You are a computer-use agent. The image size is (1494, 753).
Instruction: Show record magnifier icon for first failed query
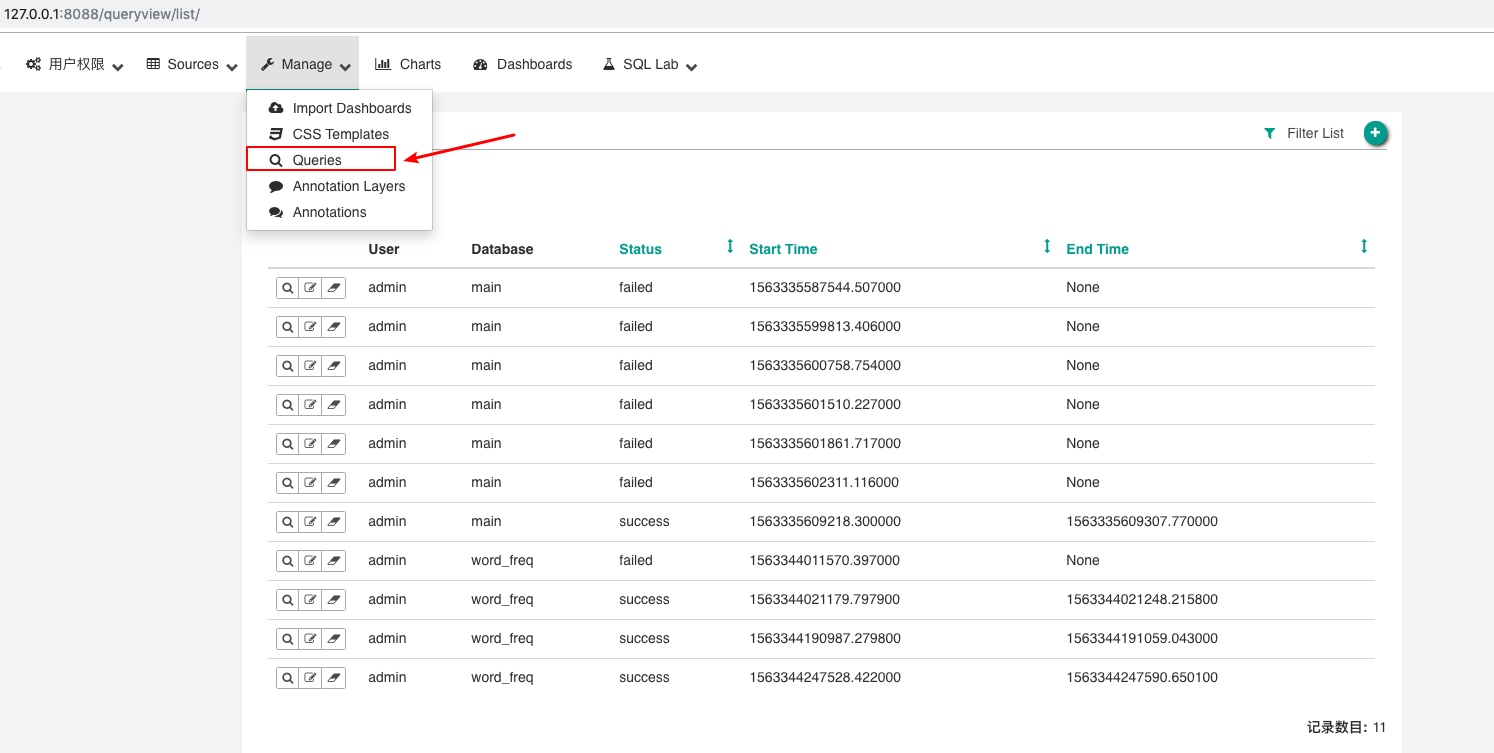tap(287, 288)
